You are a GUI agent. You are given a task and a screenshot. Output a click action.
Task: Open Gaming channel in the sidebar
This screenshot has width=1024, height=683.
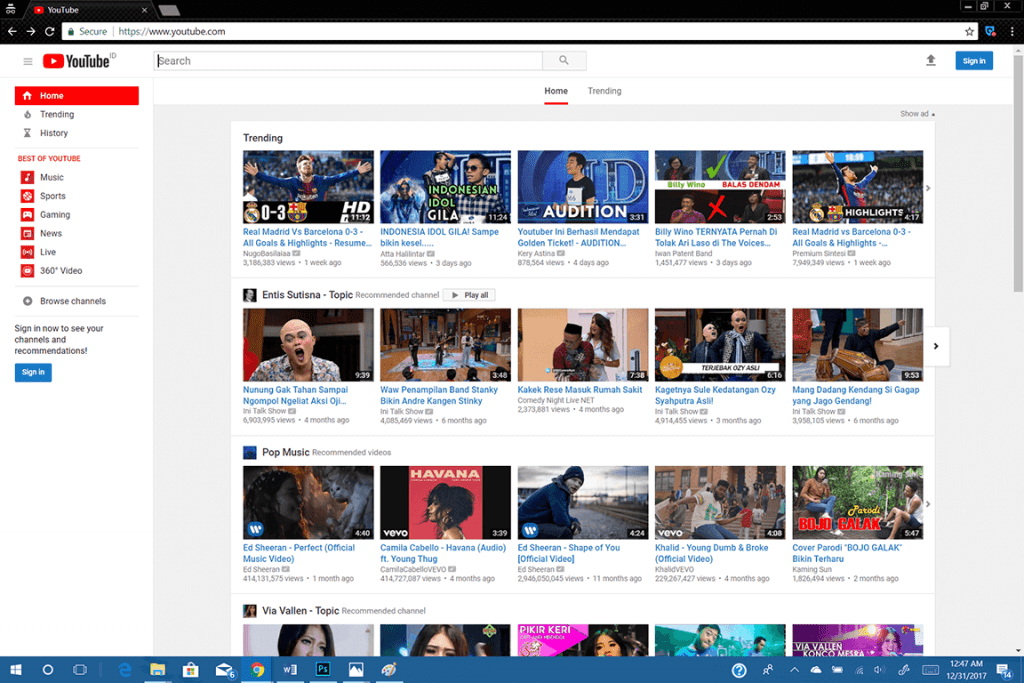tap(54, 215)
